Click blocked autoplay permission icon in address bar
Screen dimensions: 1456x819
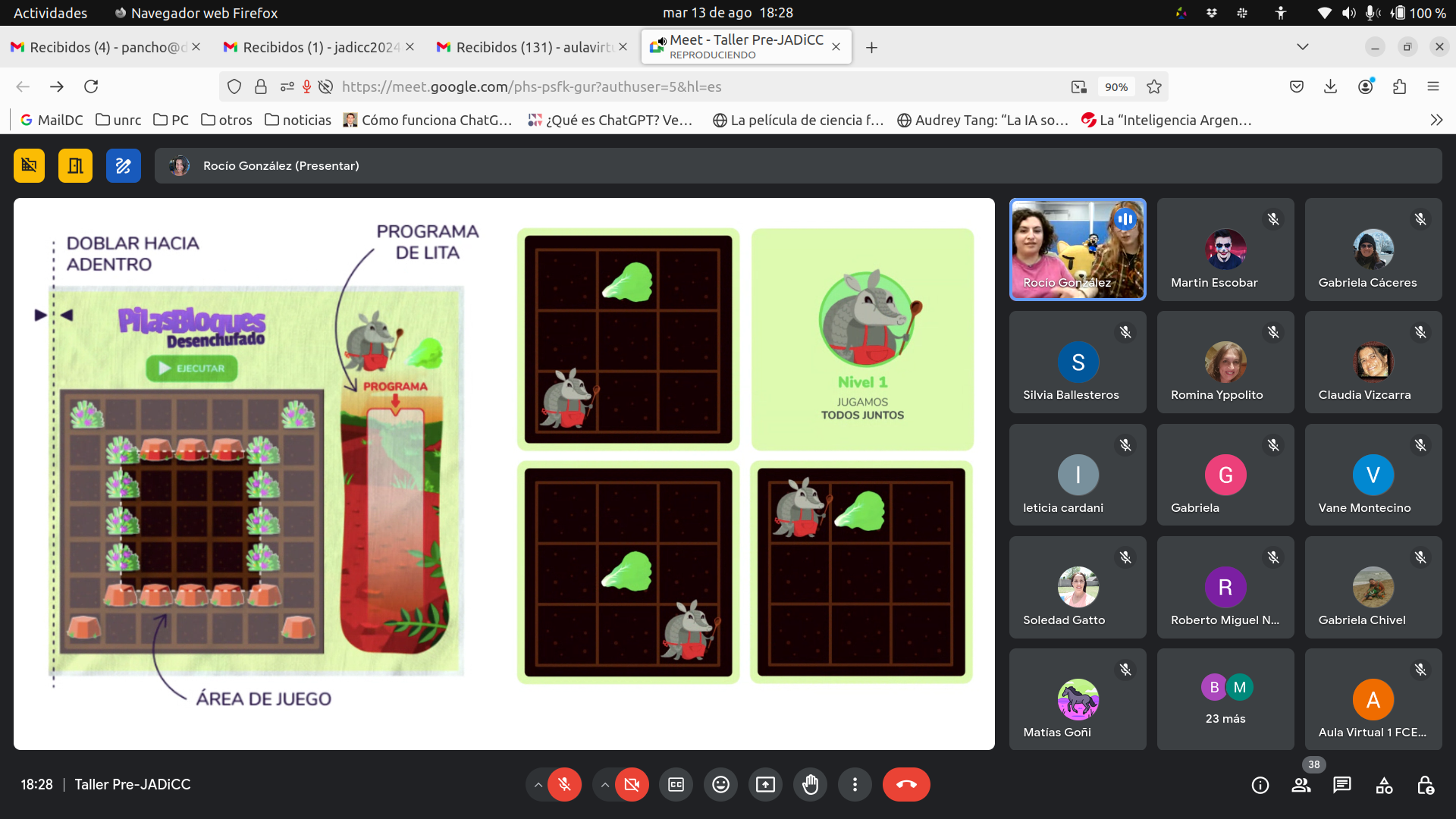[x=325, y=86]
